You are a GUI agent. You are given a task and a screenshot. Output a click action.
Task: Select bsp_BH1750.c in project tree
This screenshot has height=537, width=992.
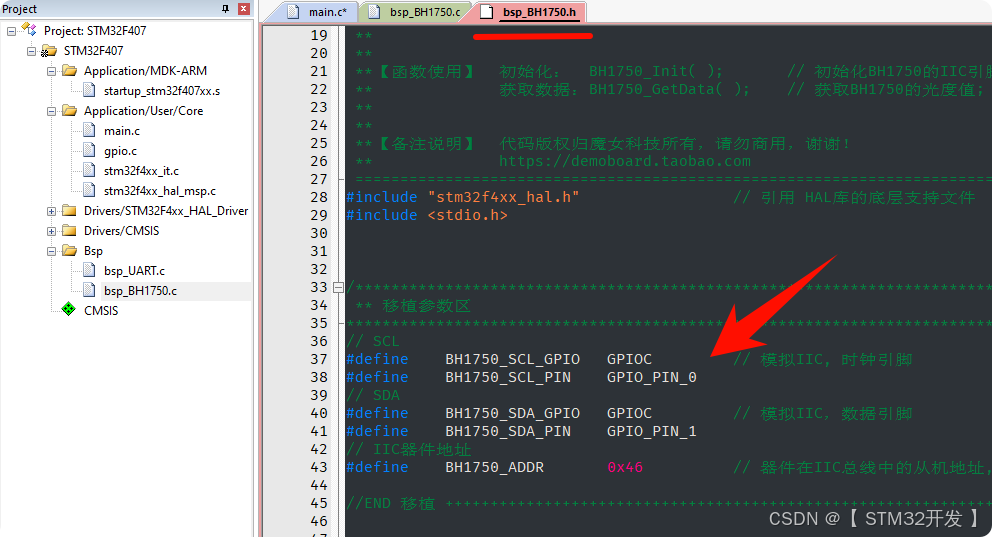140,291
